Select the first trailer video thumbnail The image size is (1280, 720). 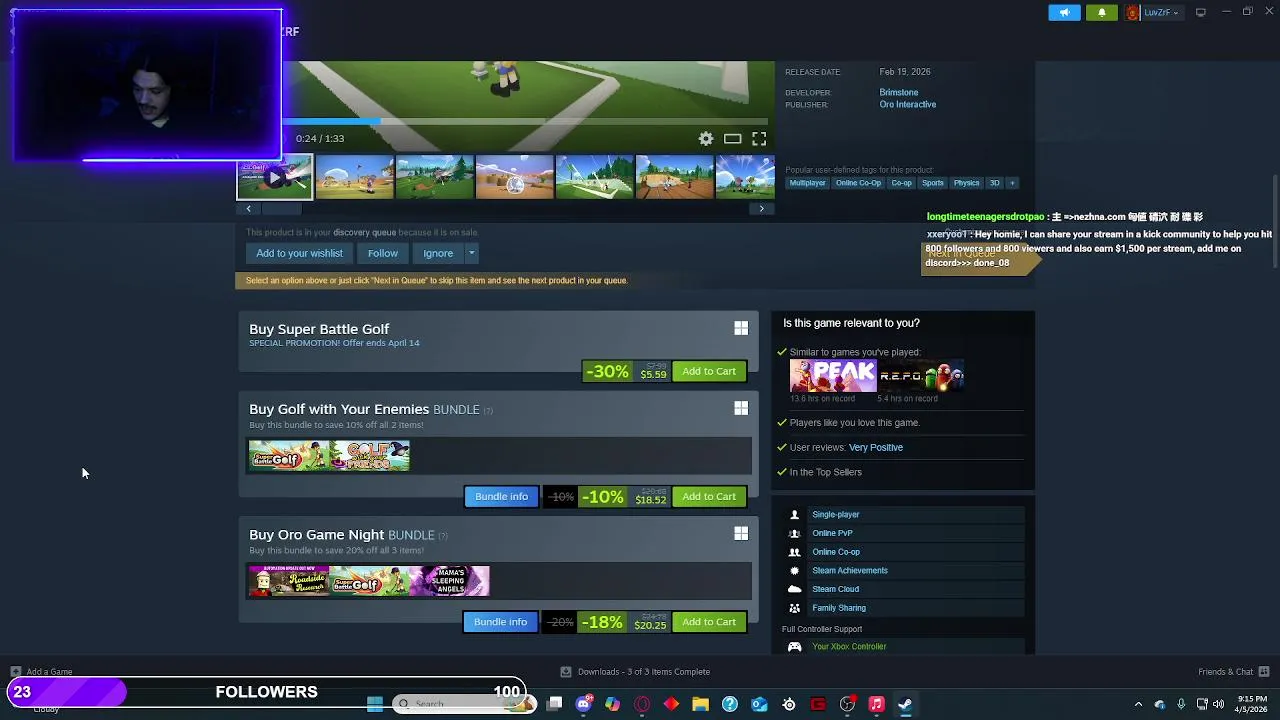(274, 177)
